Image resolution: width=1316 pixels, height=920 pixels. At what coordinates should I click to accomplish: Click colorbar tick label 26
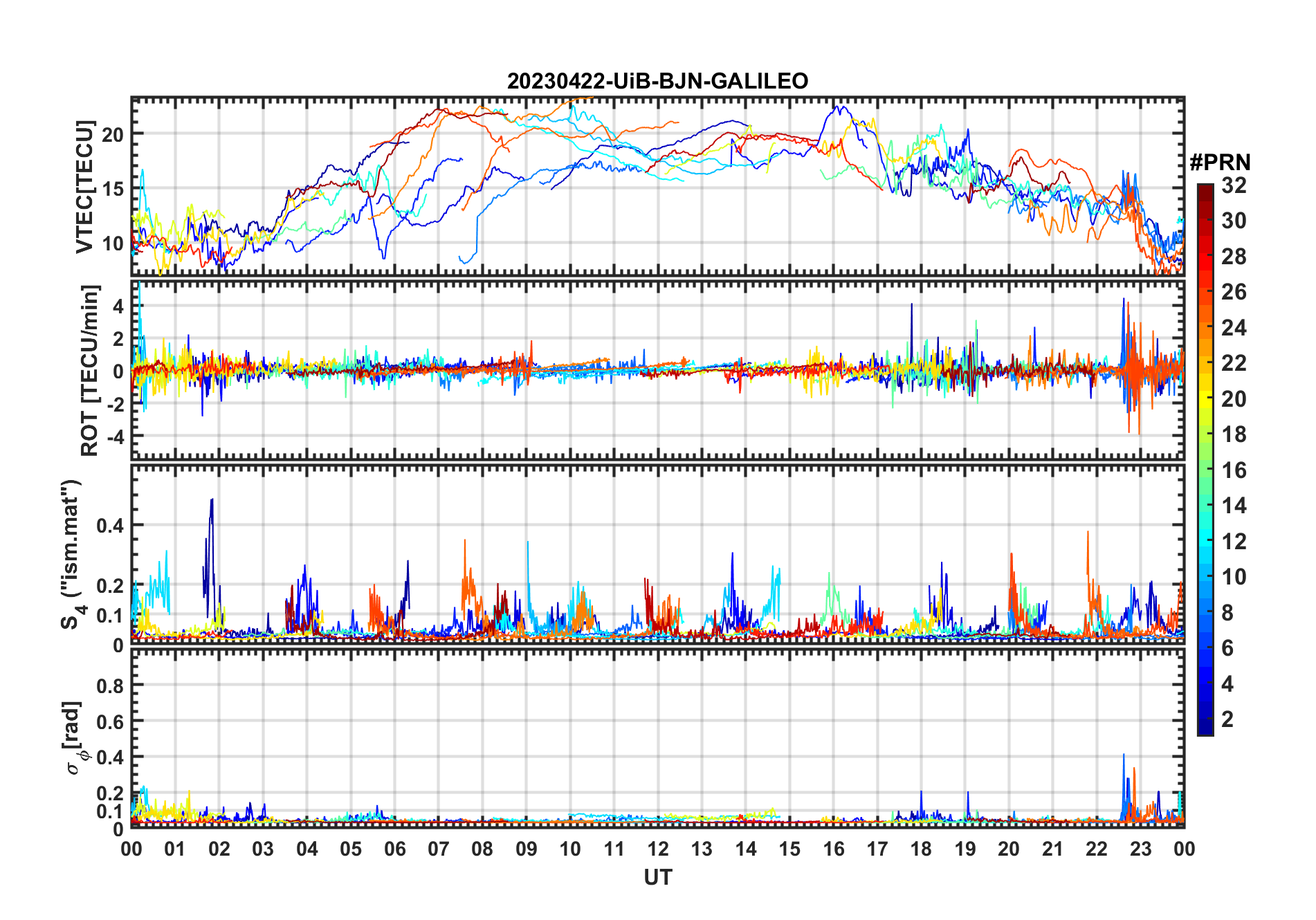coord(1234,292)
